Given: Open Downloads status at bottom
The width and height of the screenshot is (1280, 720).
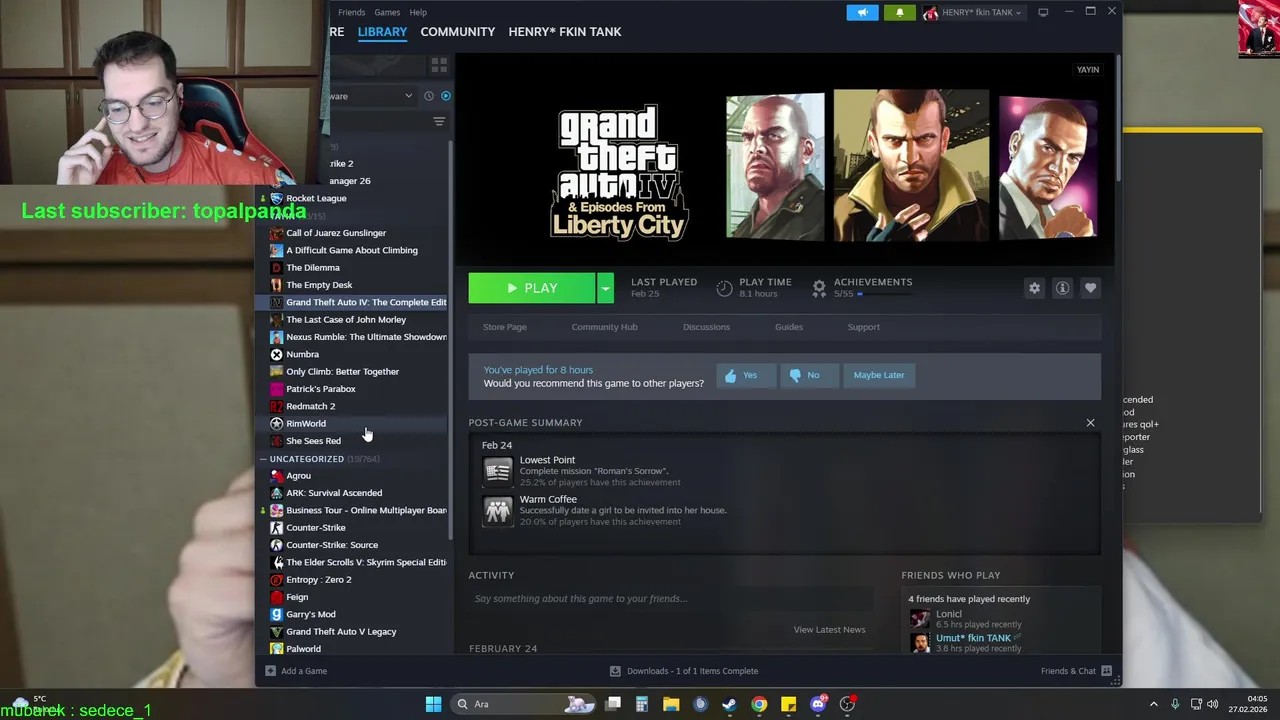Looking at the screenshot, I should point(684,671).
